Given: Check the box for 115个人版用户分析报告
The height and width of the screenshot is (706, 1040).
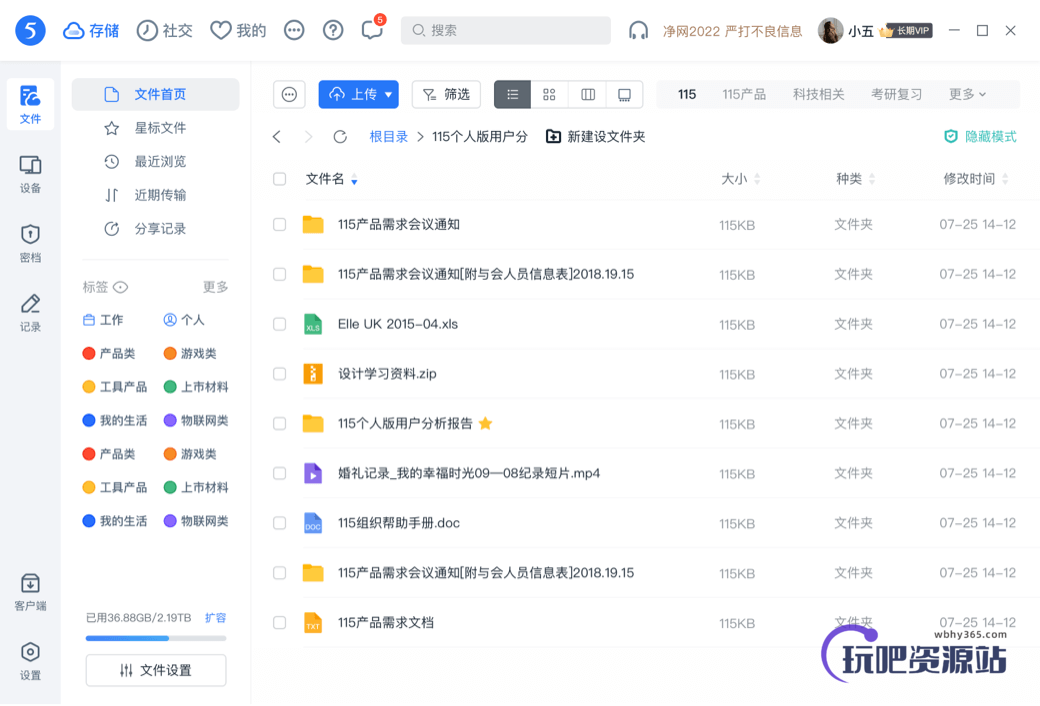Looking at the screenshot, I should [280, 424].
